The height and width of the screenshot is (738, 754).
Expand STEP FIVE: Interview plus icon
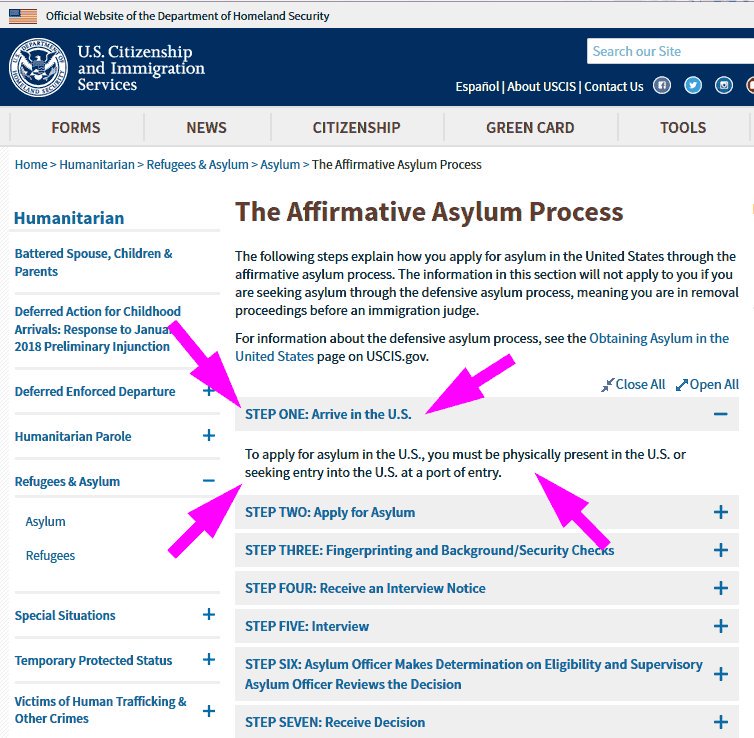coord(720,626)
